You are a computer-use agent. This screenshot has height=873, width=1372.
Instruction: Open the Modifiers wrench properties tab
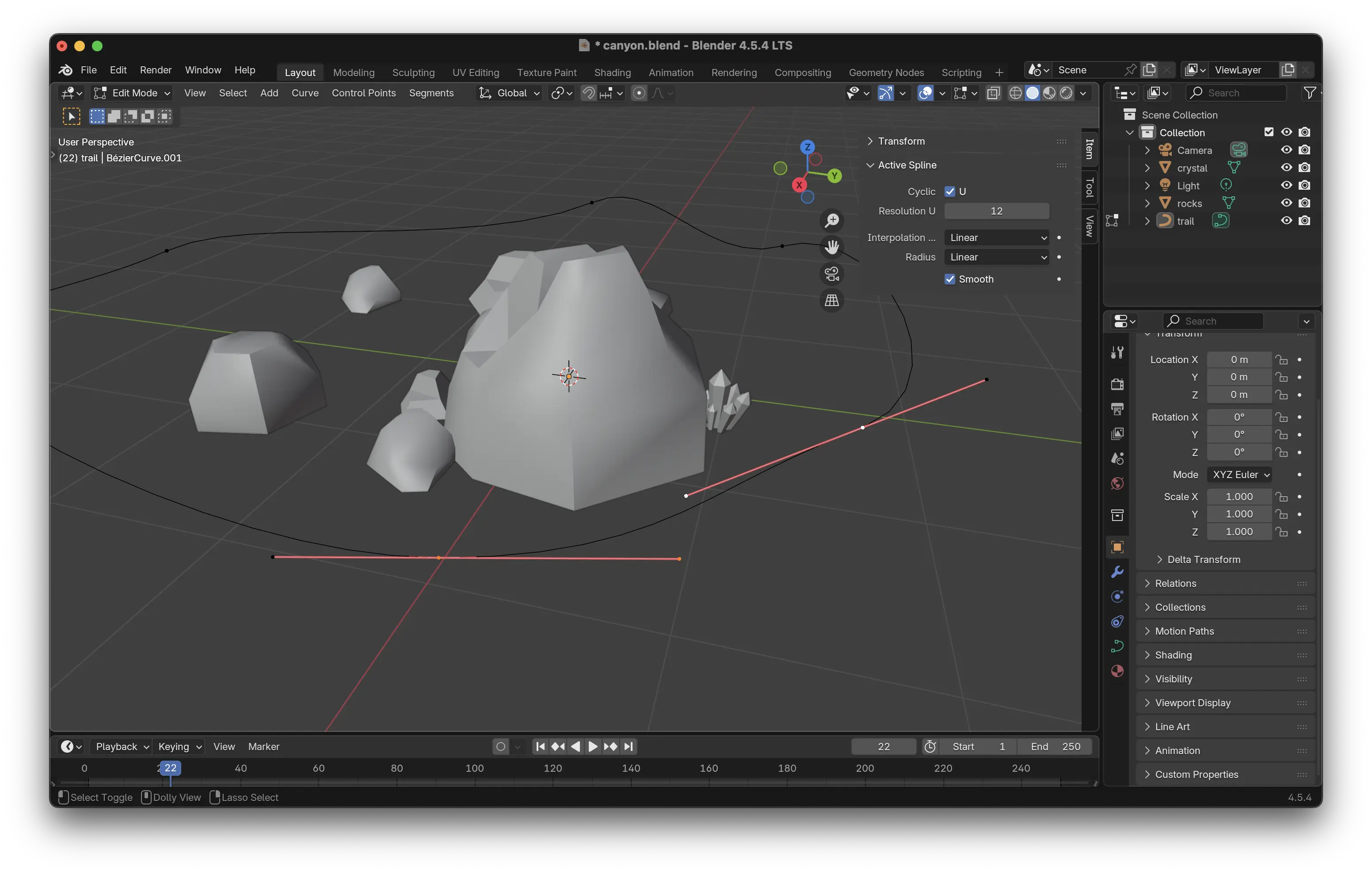click(x=1117, y=572)
